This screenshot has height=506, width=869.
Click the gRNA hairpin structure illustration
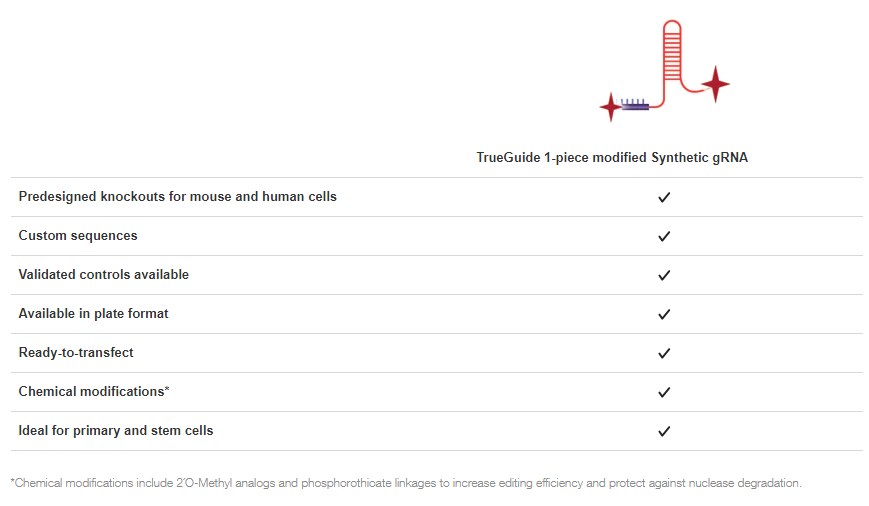click(672, 60)
